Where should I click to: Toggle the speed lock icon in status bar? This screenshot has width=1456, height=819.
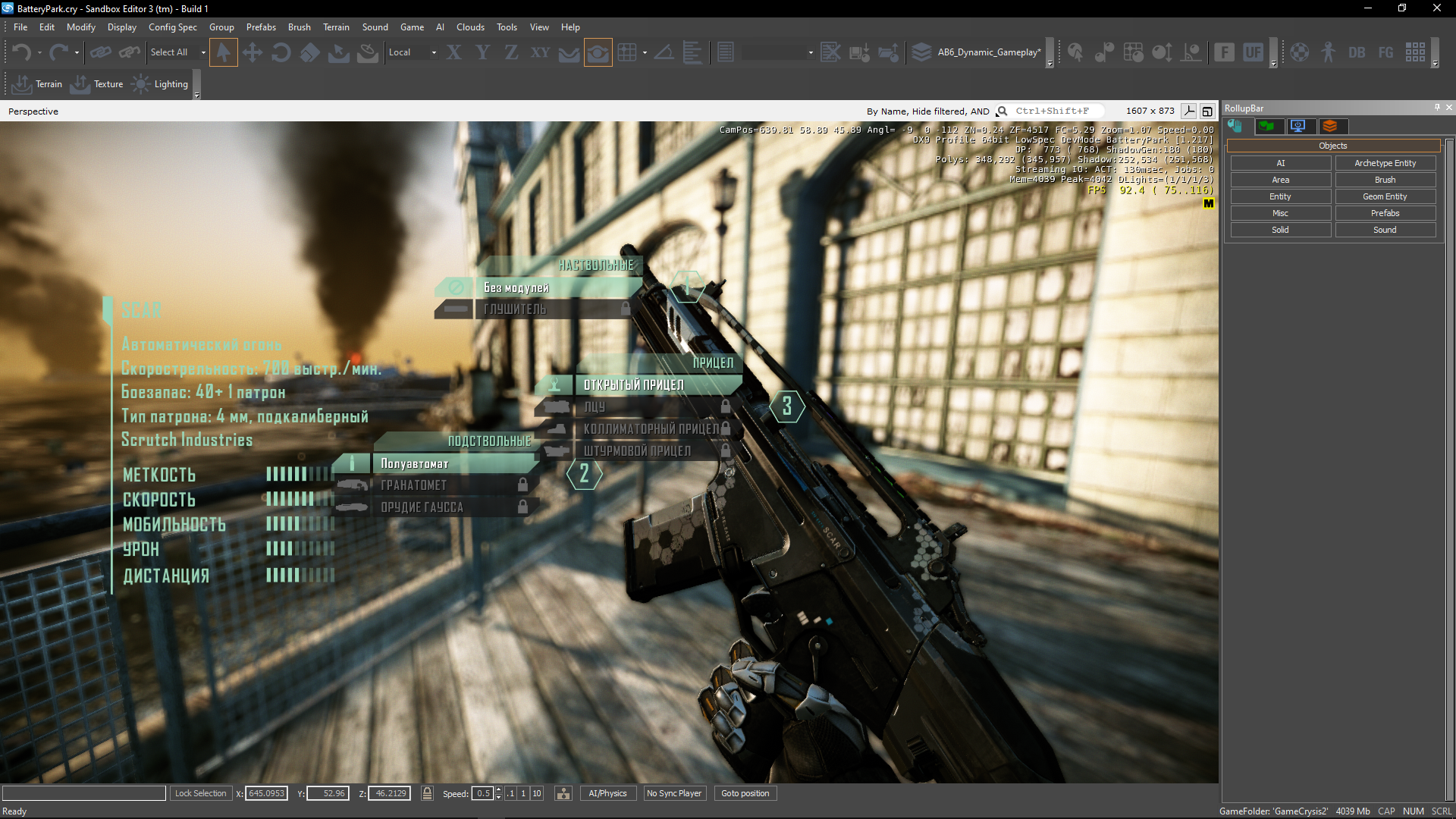tap(427, 793)
